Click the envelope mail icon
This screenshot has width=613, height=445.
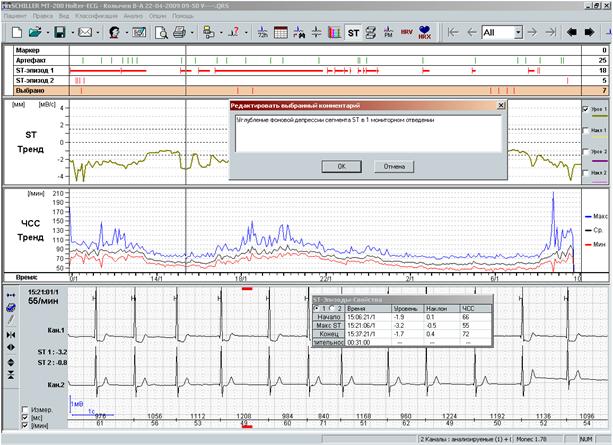coord(85,32)
